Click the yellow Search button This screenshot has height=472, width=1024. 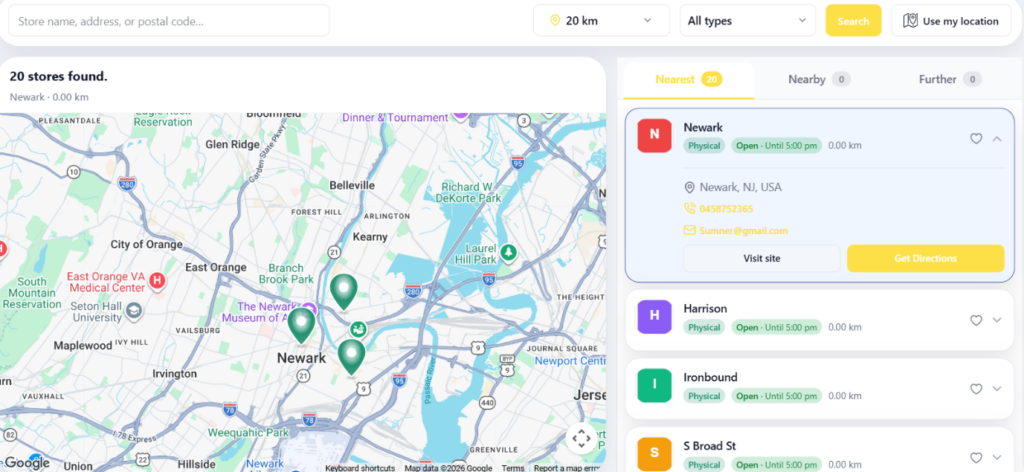coord(854,21)
